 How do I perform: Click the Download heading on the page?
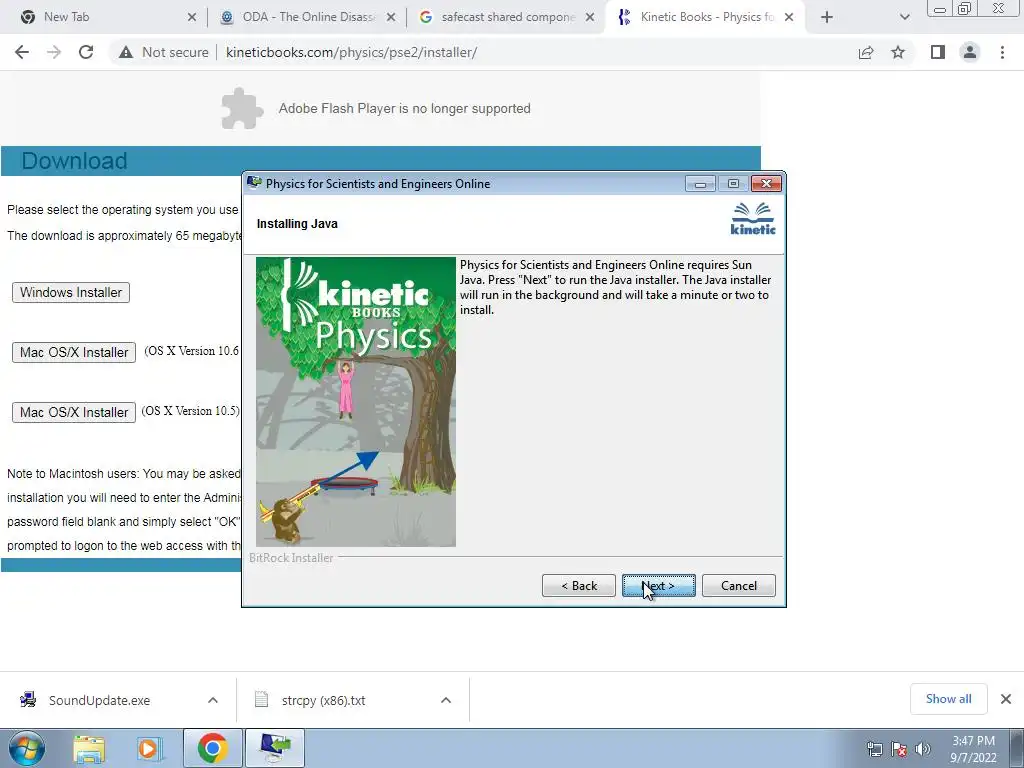[74, 161]
